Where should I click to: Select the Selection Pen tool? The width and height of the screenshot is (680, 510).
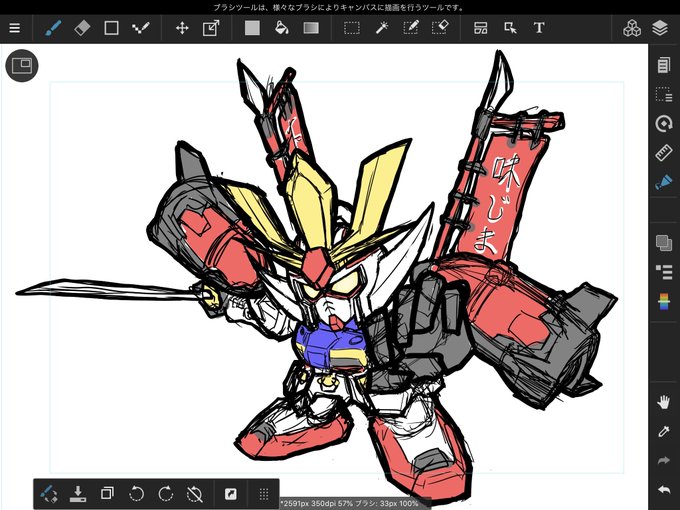[410, 28]
